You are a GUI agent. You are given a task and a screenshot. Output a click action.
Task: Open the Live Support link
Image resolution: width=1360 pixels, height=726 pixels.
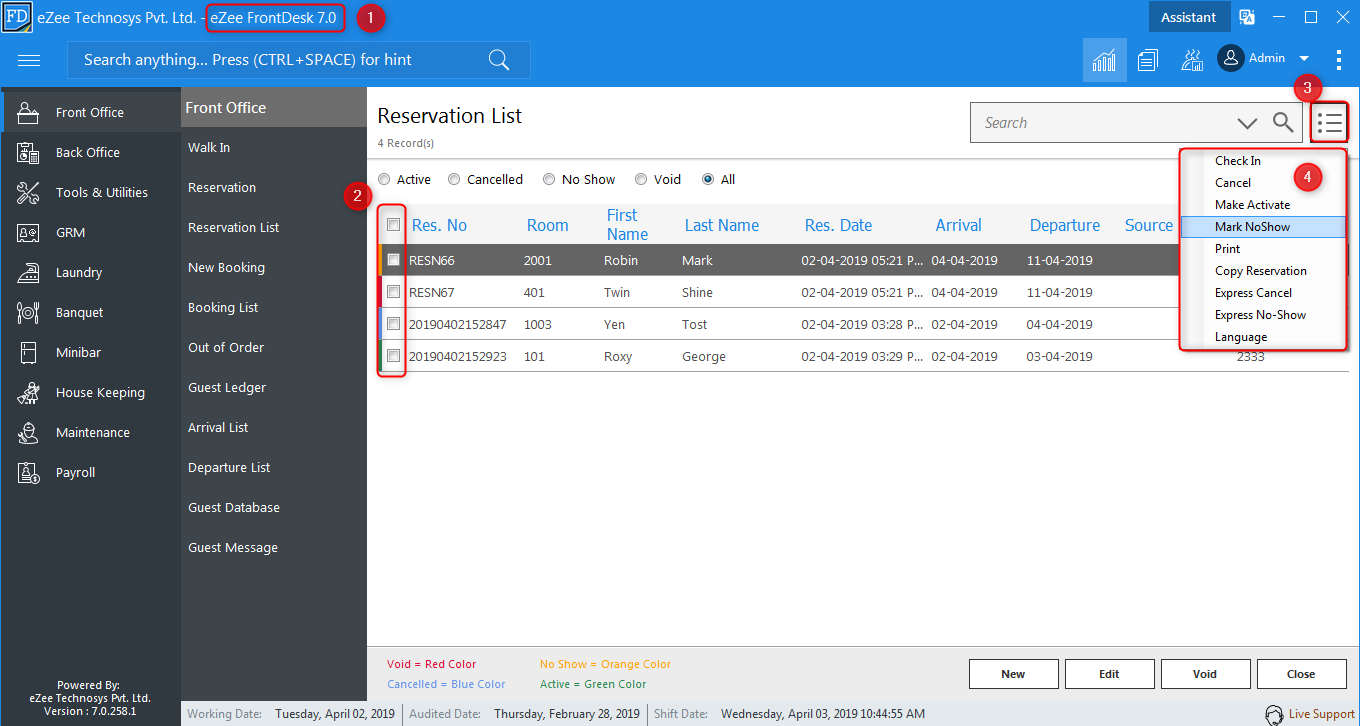[x=1321, y=714]
